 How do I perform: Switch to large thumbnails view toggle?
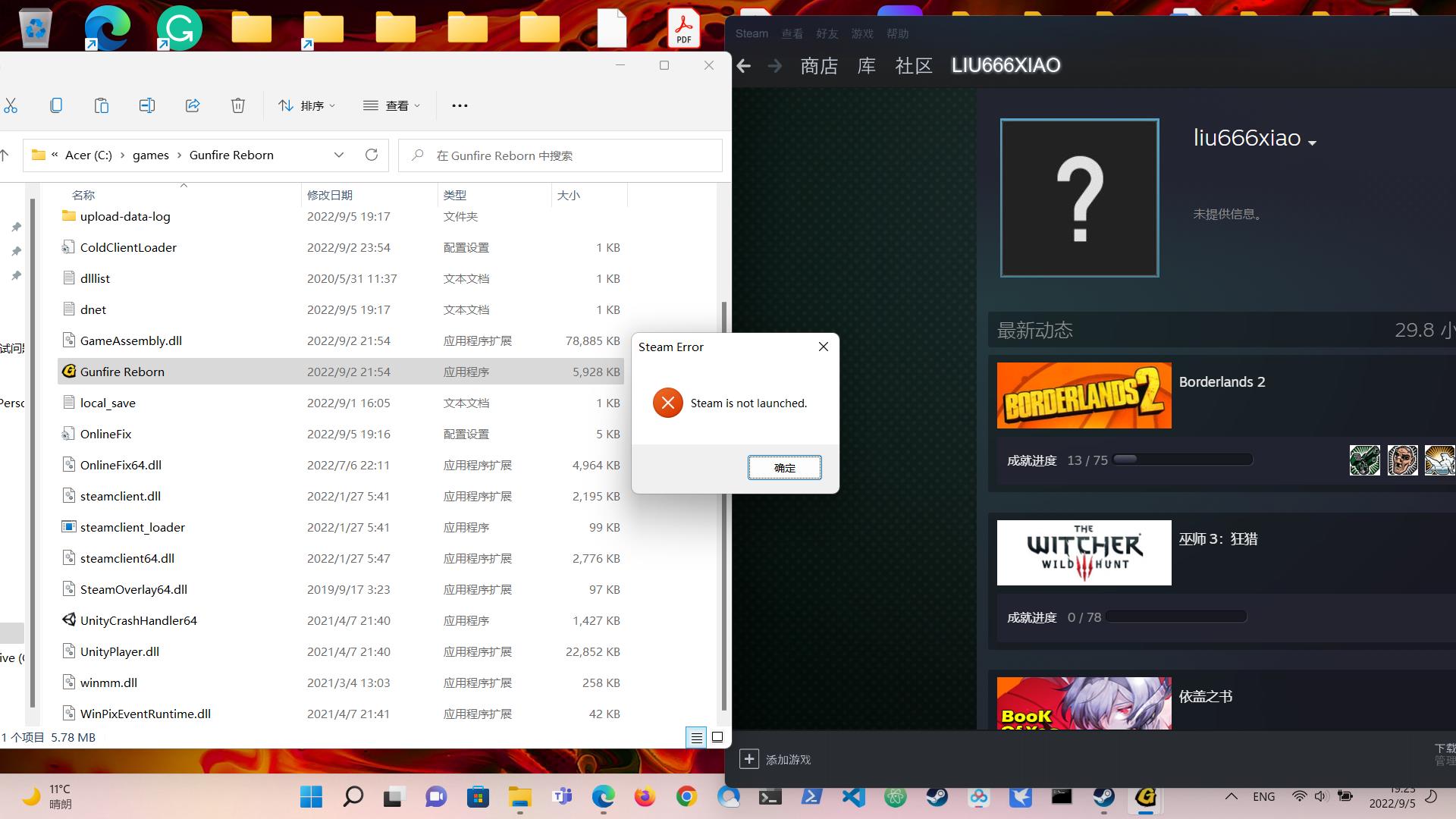pos(717,737)
